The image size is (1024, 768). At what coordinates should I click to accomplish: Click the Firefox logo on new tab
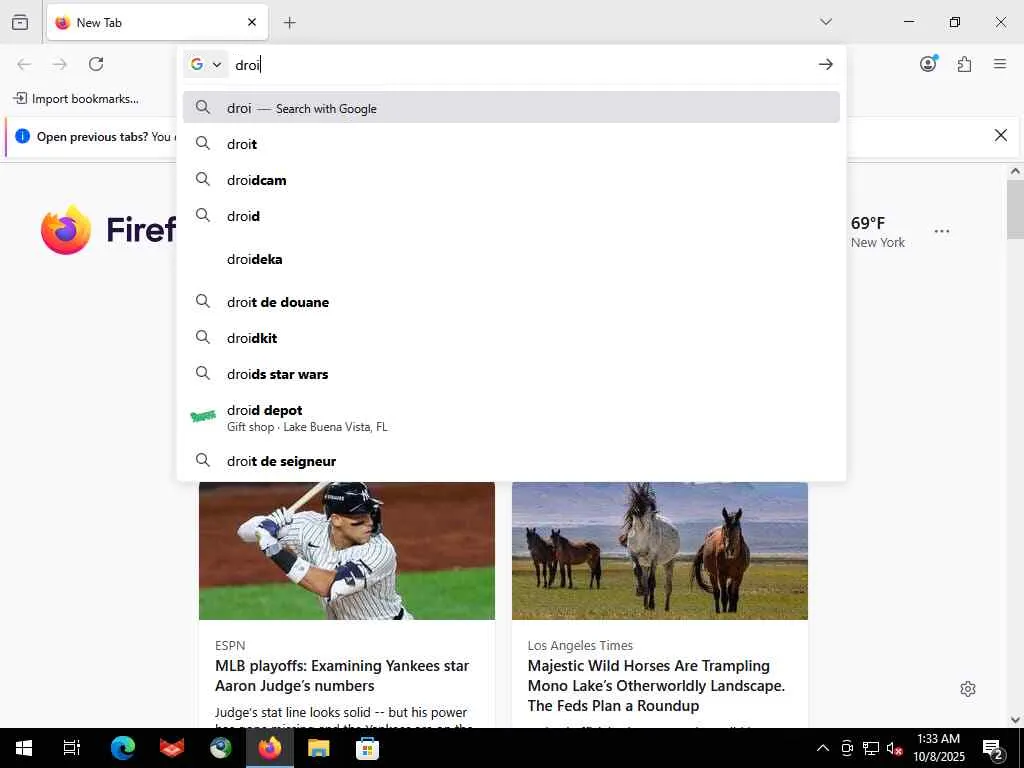point(65,230)
